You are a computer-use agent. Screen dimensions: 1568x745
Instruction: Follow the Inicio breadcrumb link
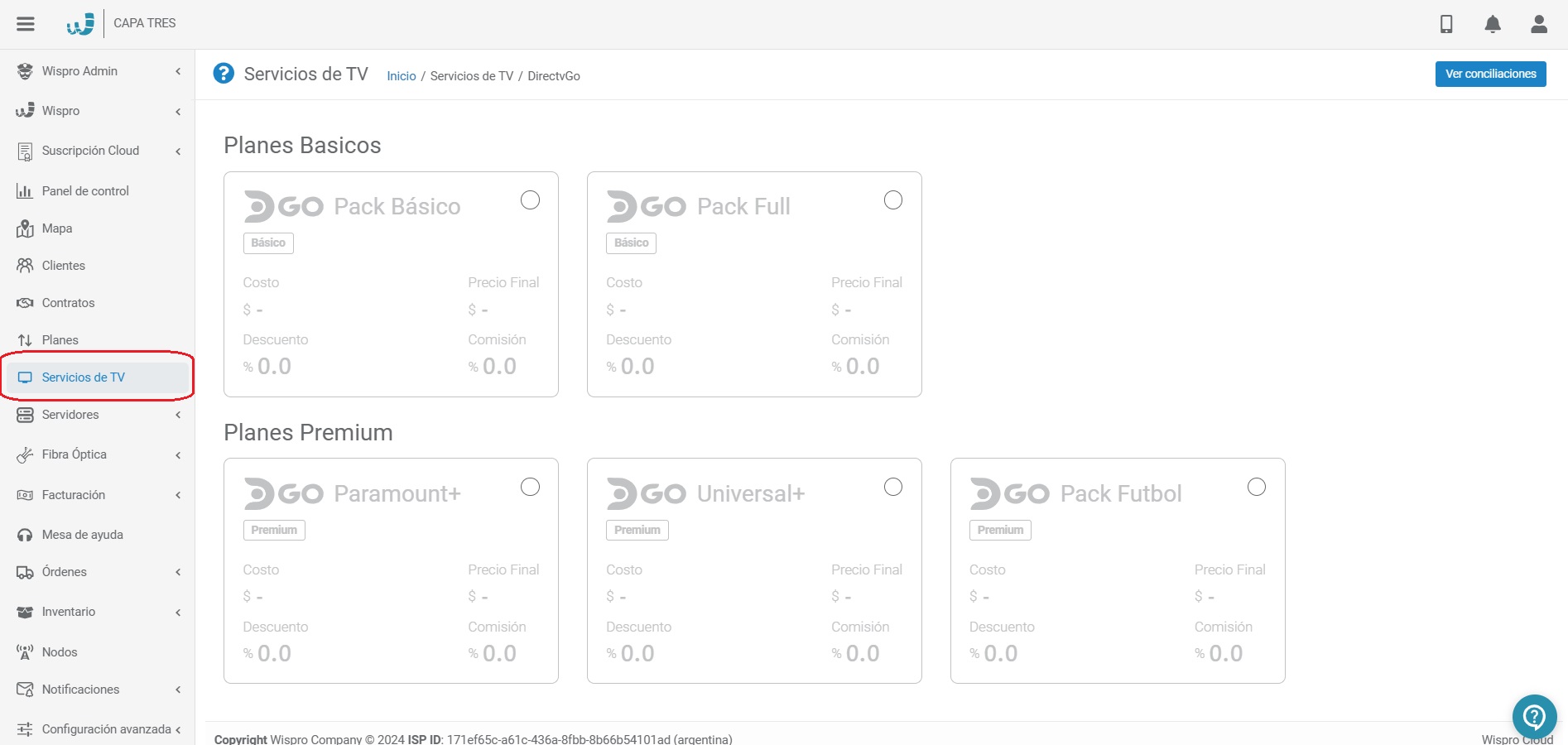[402, 76]
